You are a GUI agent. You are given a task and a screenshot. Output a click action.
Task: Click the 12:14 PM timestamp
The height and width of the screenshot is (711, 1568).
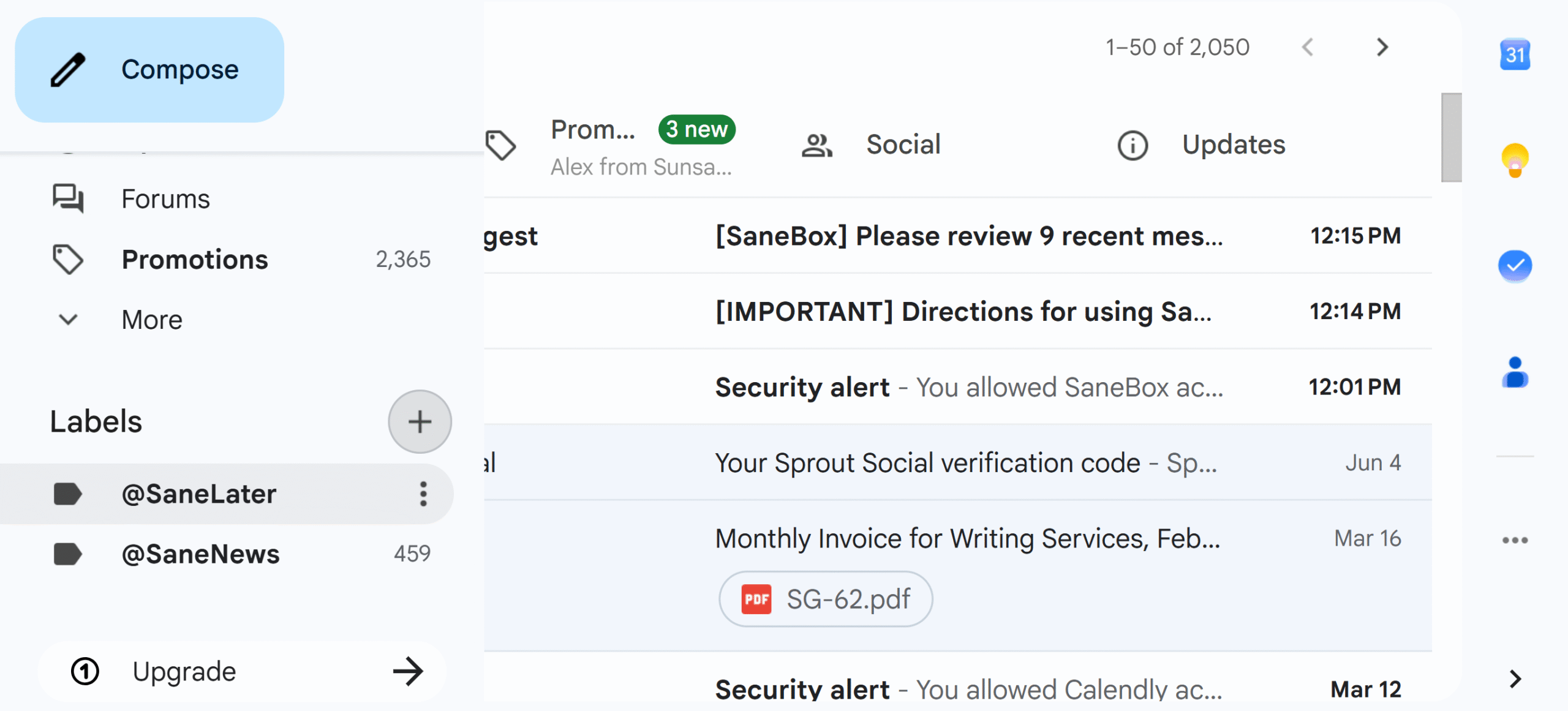(1355, 311)
